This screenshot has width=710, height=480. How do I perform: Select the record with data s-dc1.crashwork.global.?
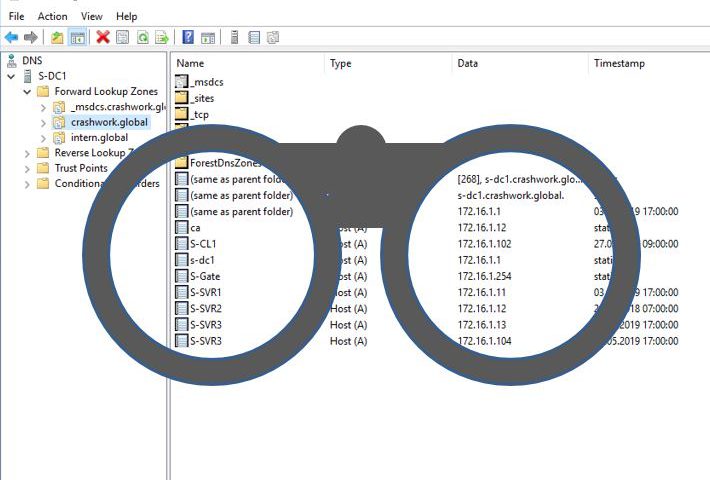(x=241, y=195)
